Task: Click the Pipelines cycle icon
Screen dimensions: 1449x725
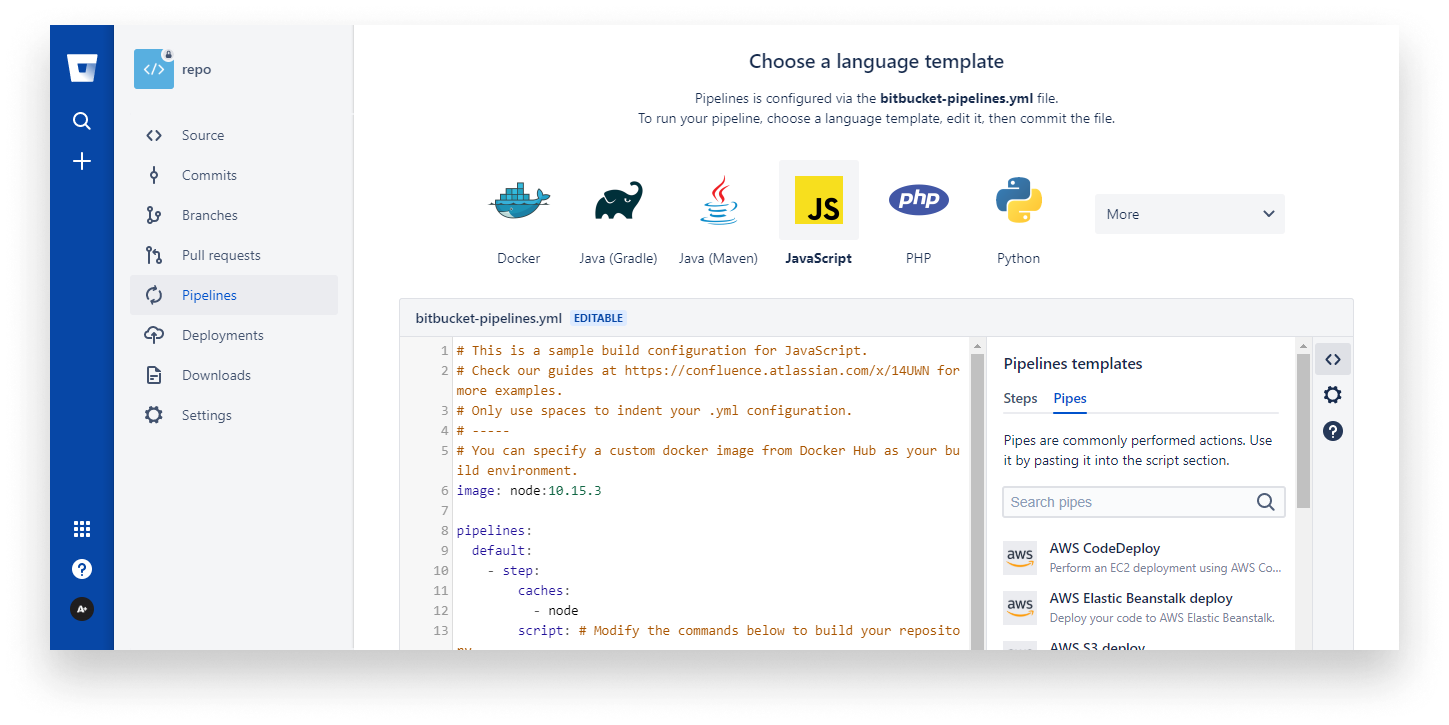Action: point(153,295)
